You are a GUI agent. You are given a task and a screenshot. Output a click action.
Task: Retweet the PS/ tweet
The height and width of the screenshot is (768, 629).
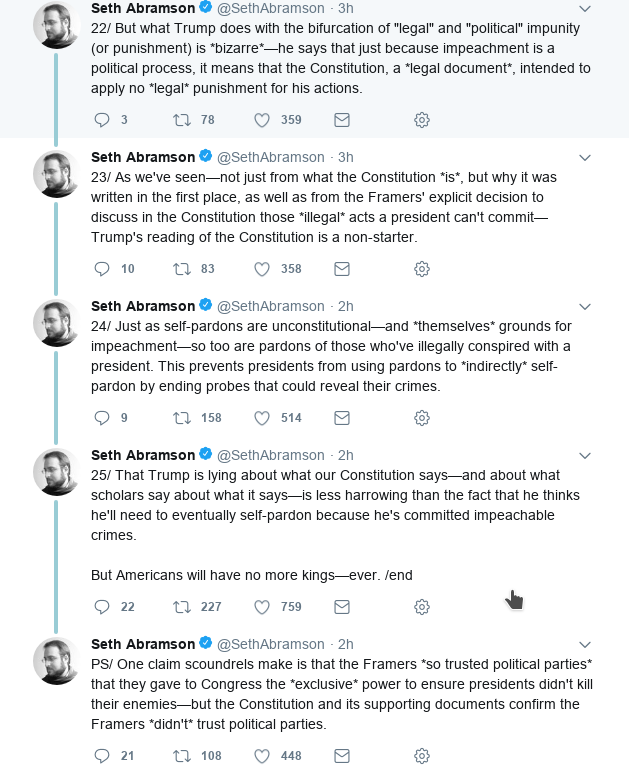tap(182, 756)
